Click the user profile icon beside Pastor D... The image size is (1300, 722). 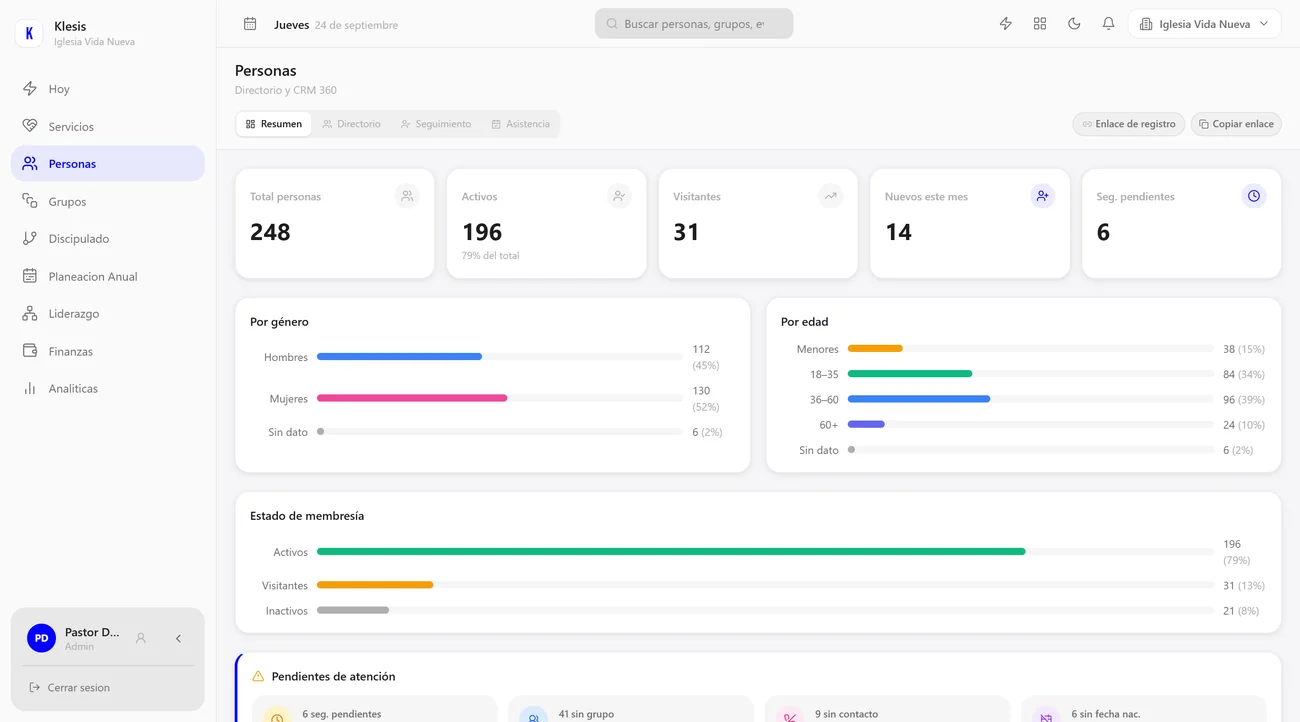coord(141,638)
